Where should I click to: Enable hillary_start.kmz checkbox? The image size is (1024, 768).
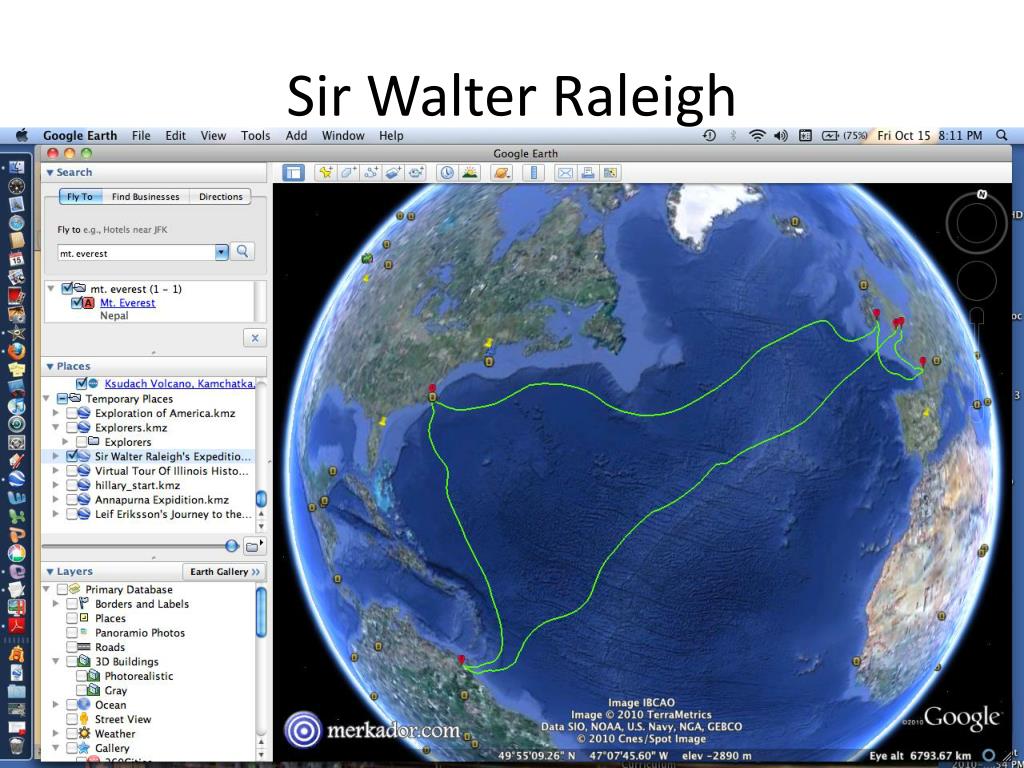pyautogui.click(x=72, y=485)
